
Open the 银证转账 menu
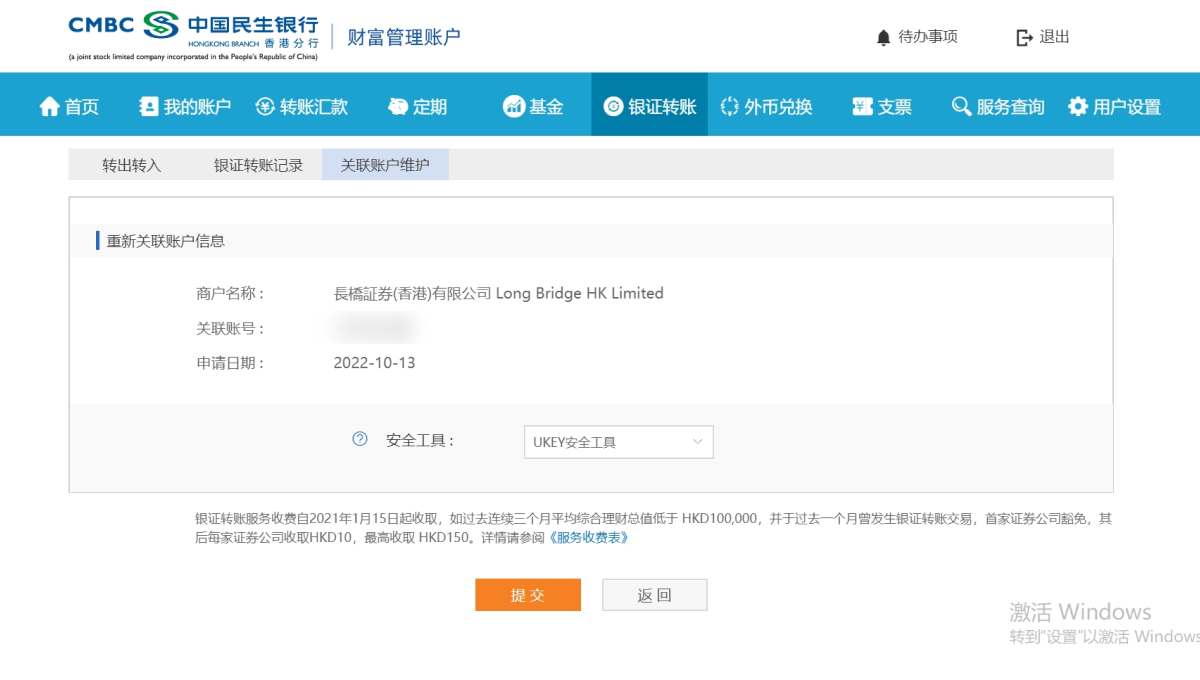pyautogui.click(x=649, y=106)
